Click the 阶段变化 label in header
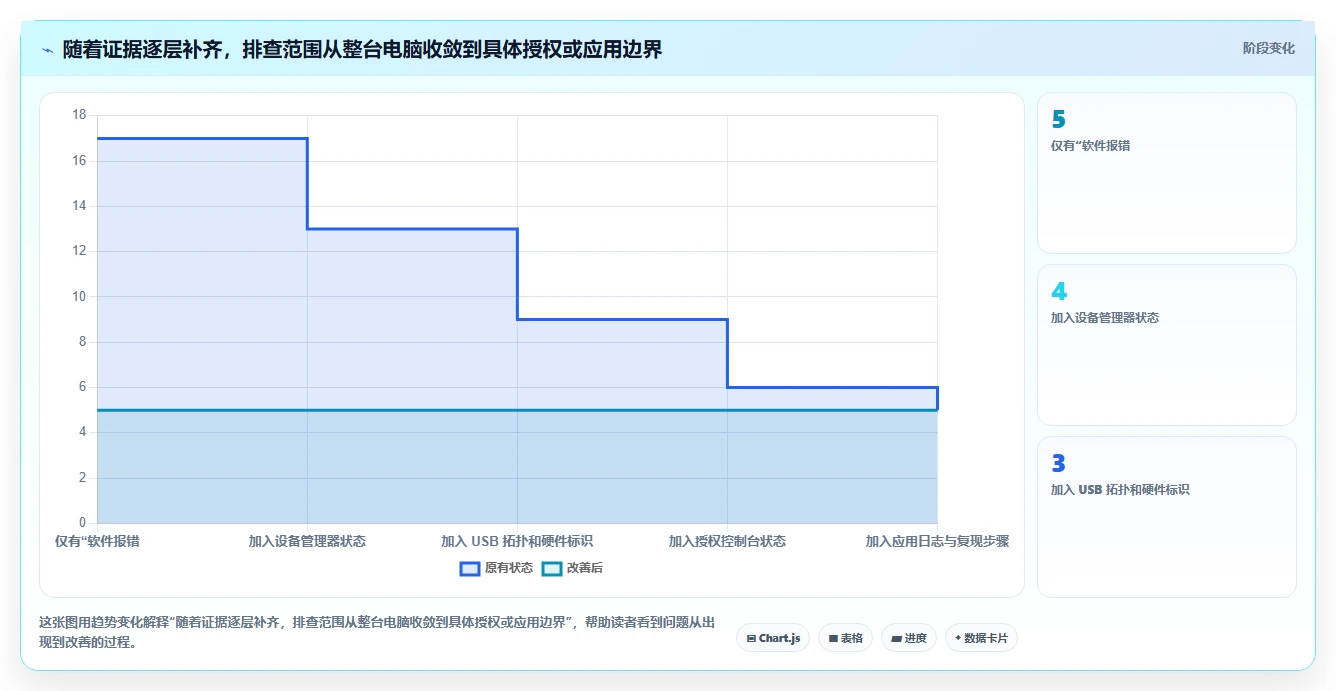Image resolution: width=1336 pixels, height=691 pixels. 1268,48
